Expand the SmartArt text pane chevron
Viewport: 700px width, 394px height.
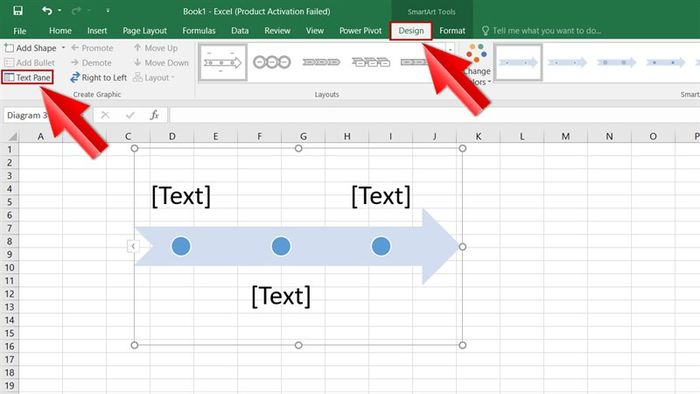tap(133, 246)
